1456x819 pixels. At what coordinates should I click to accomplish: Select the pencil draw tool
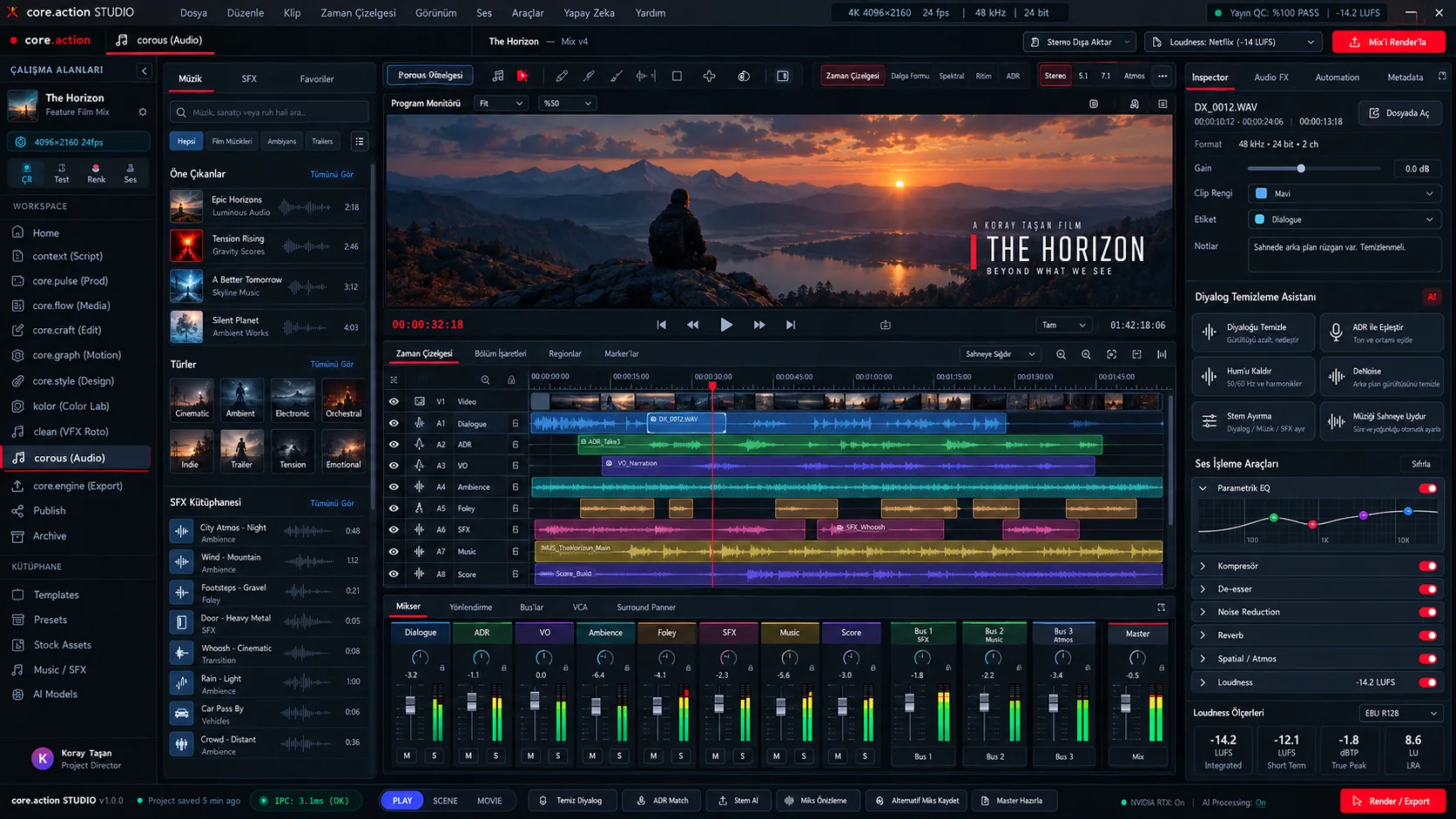tap(562, 76)
